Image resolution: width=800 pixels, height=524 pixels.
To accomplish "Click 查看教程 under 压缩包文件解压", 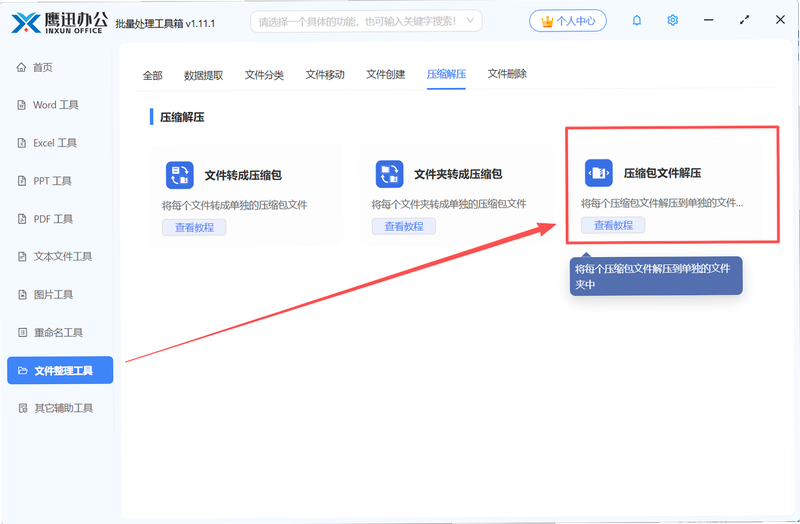I will point(613,225).
